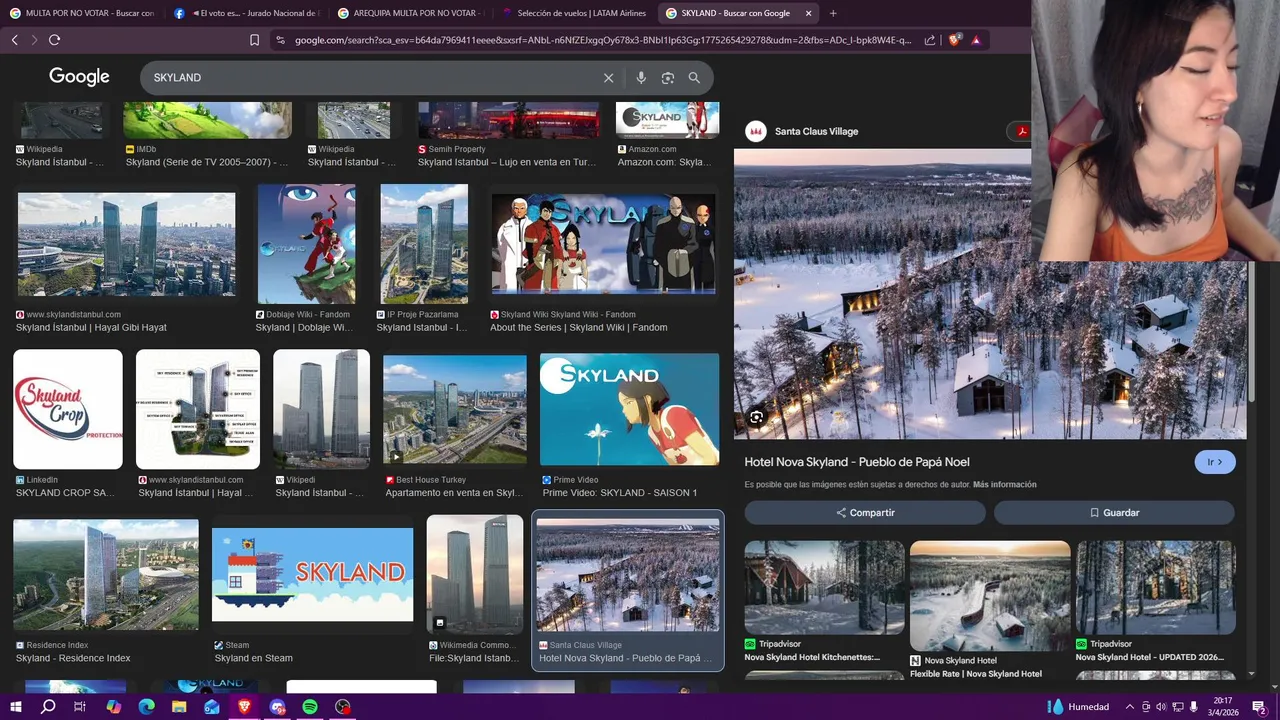Open About the Series Skyland Wiki thumbnail
1280x720 pixels.
pos(603,244)
